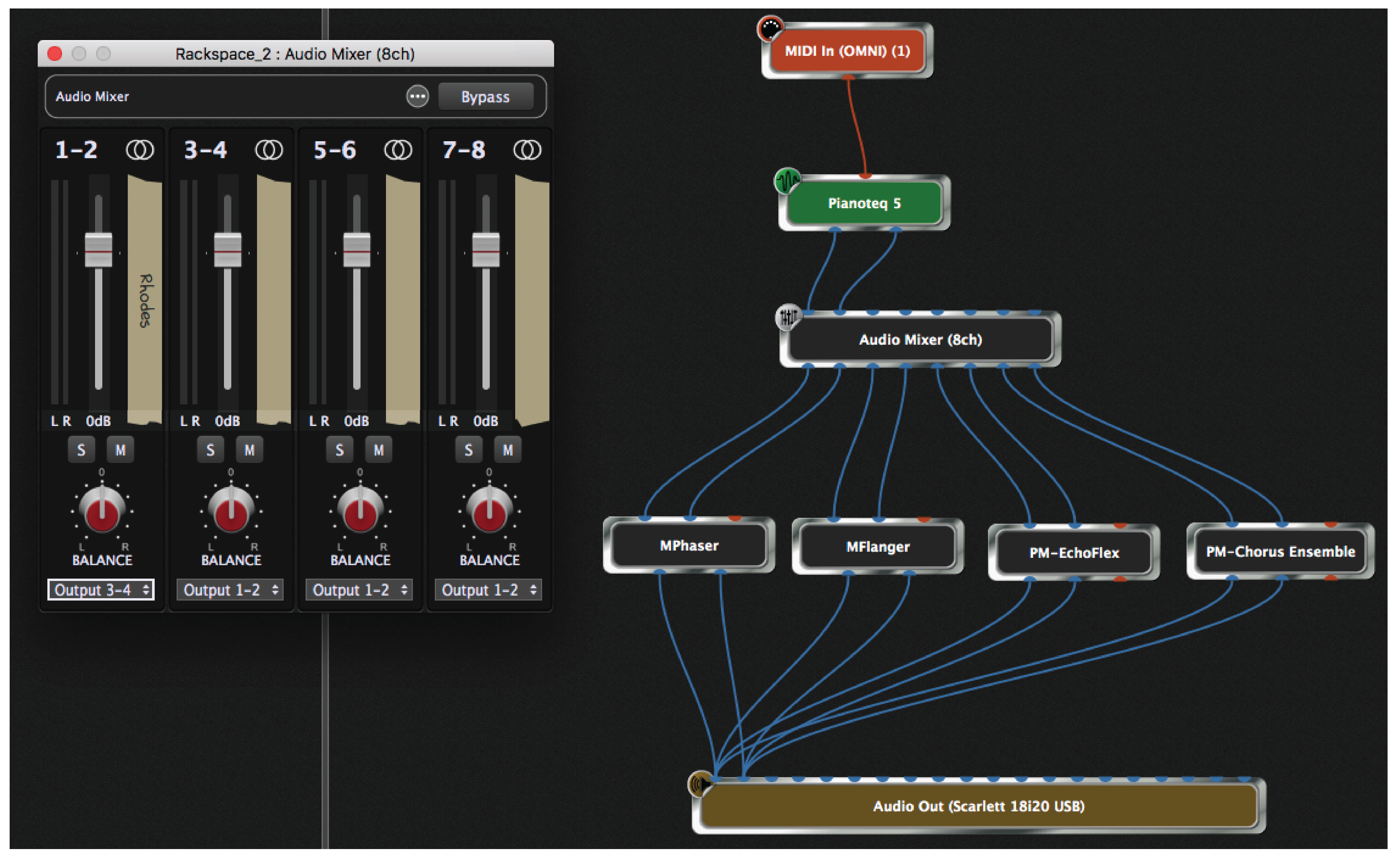Open output routing dropdown on channel 3-4
Image resolution: width=1400 pixels, height=859 pixels.
[230, 590]
